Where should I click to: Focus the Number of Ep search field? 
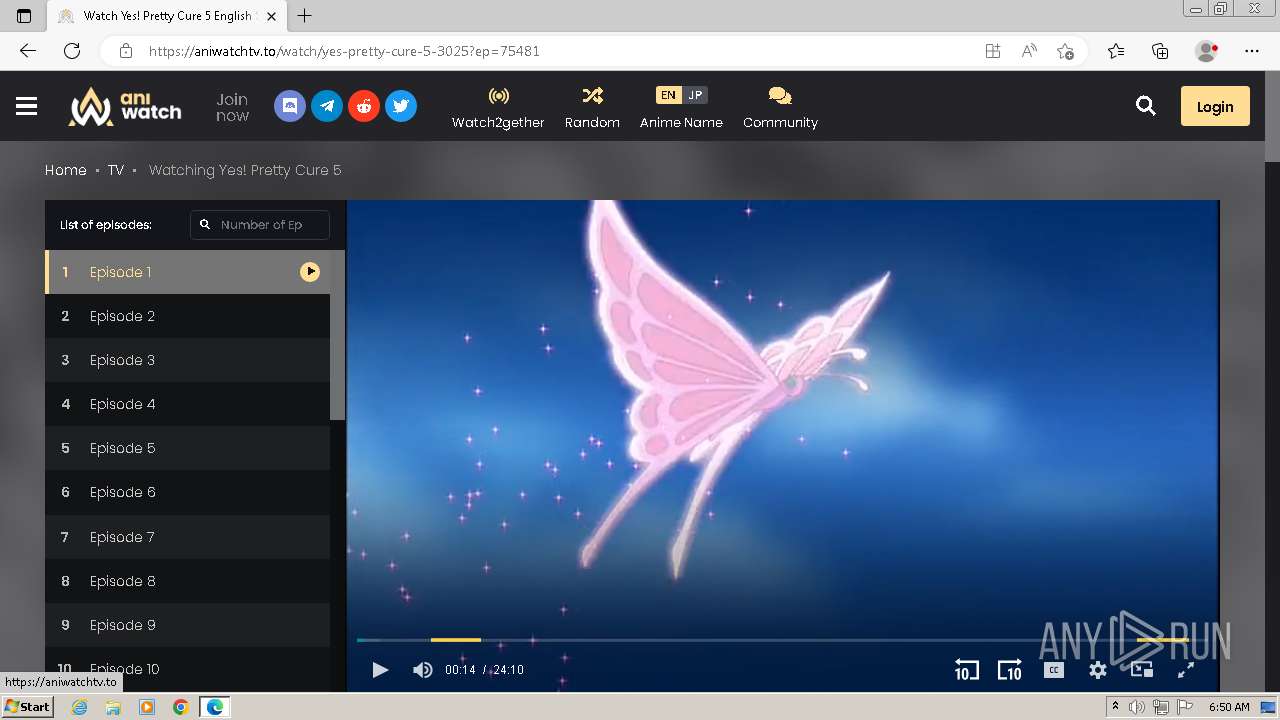click(x=260, y=225)
